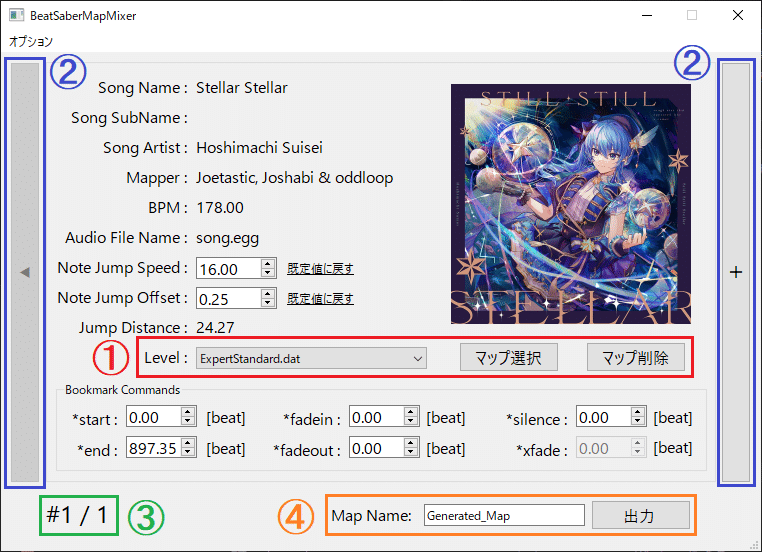
Task: Minimize the BeatSaberMapMixer window
Action: tap(647, 15)
